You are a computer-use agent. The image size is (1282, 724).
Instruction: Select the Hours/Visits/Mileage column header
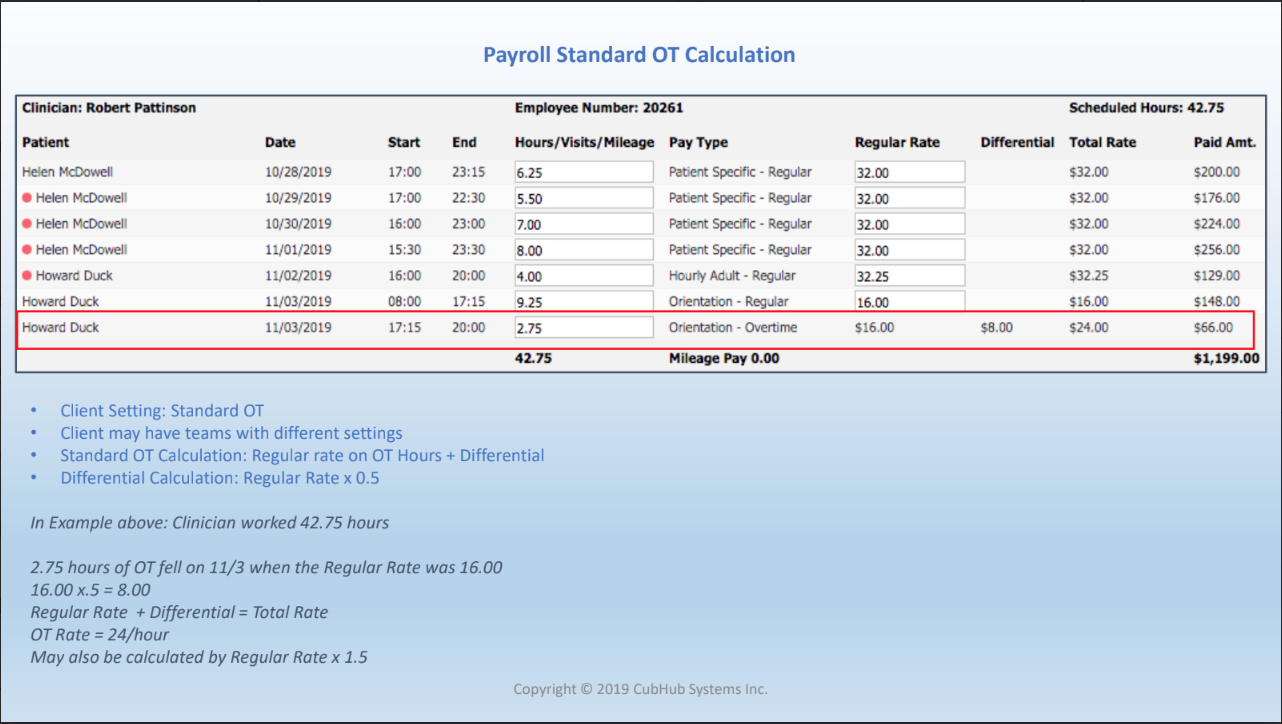(585, 142)
